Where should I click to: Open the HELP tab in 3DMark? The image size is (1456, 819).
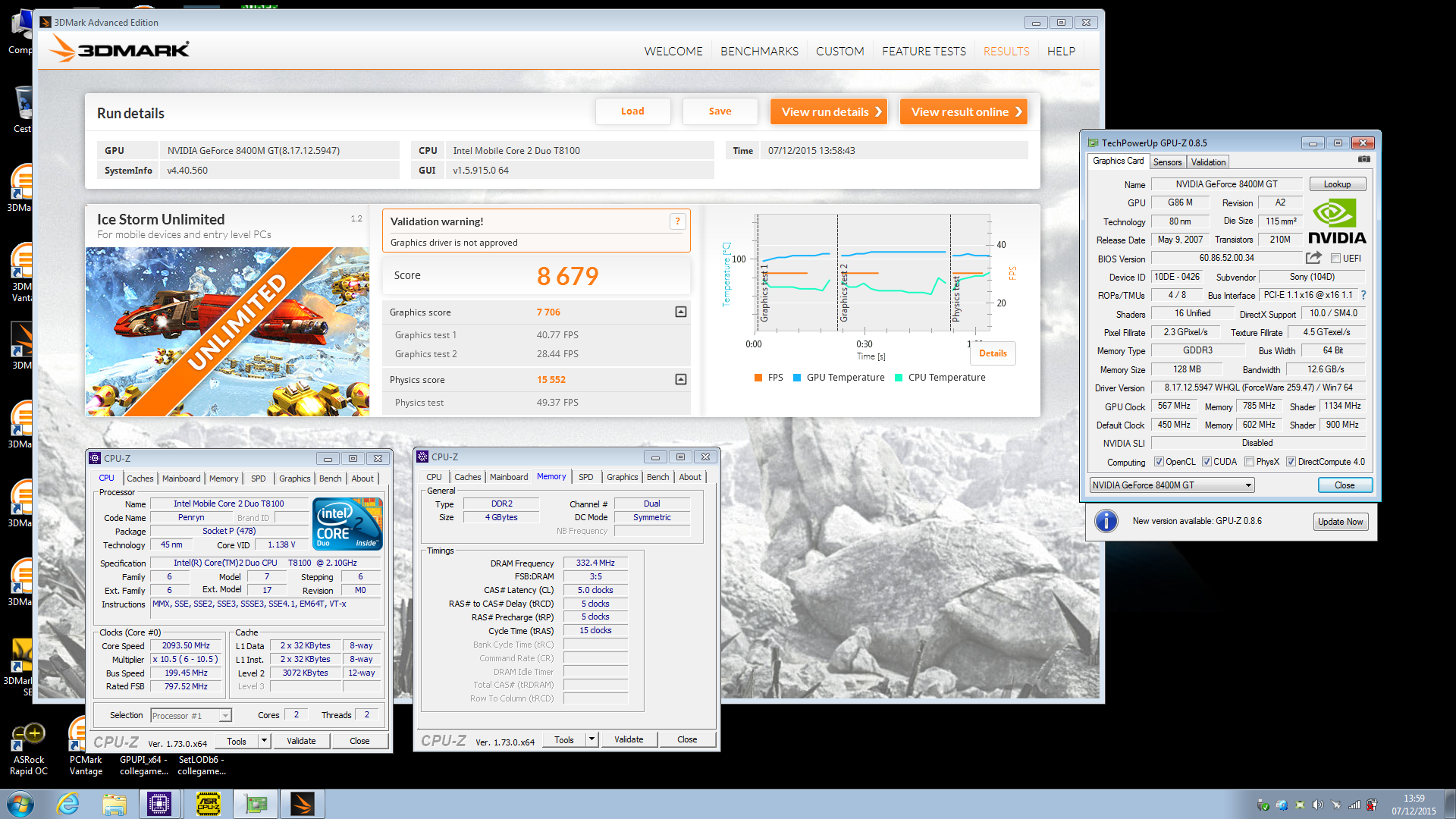coord(1061,51)
